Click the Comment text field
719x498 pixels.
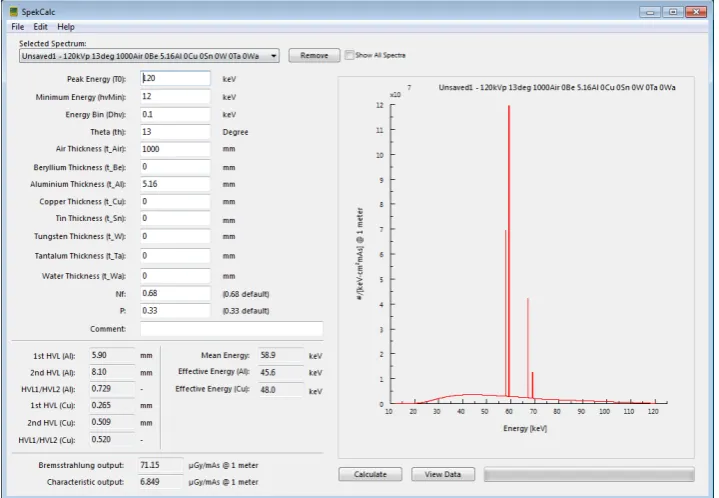(x=232, y=329)
